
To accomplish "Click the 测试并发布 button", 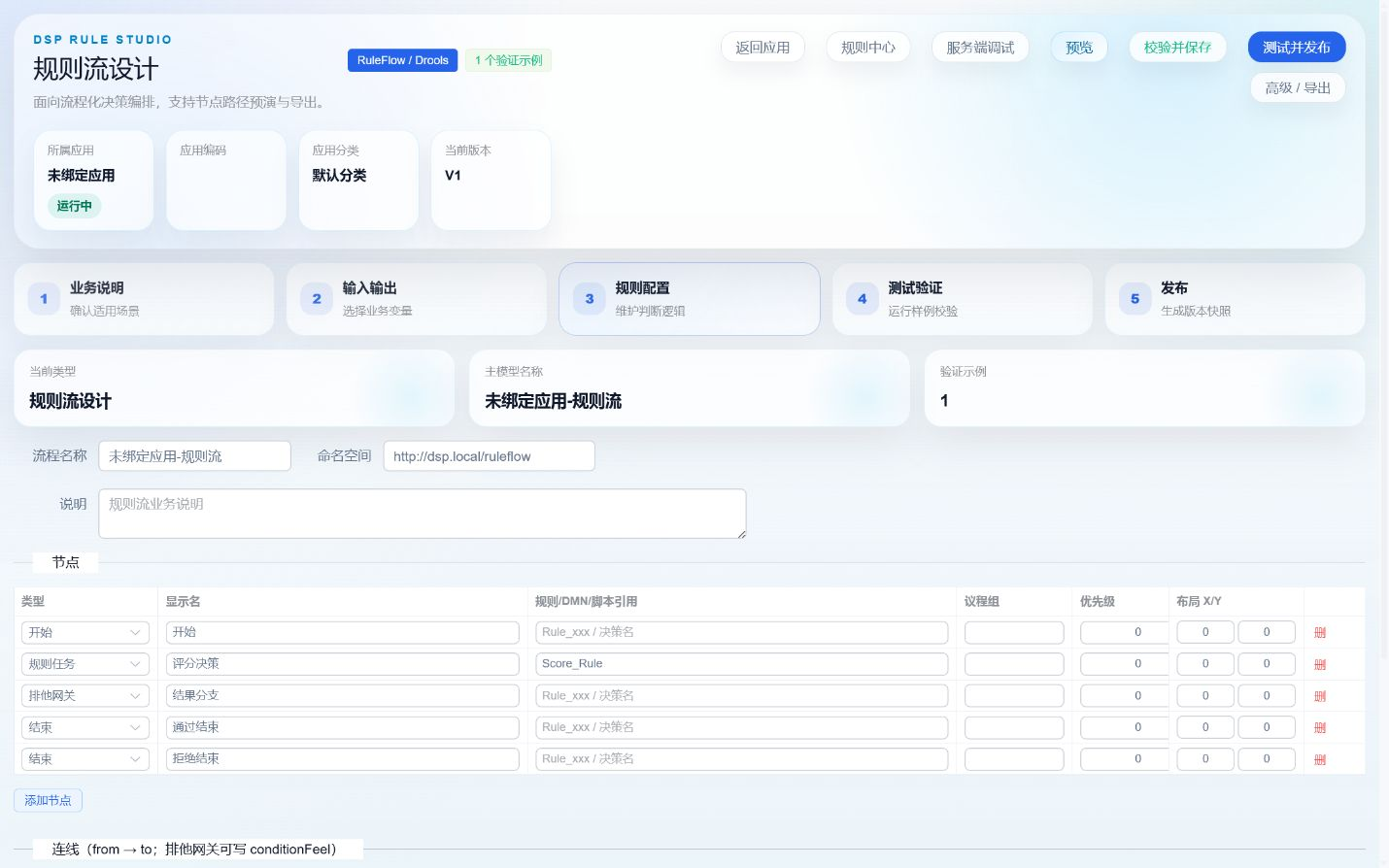I will click(x=1297, y=47).
